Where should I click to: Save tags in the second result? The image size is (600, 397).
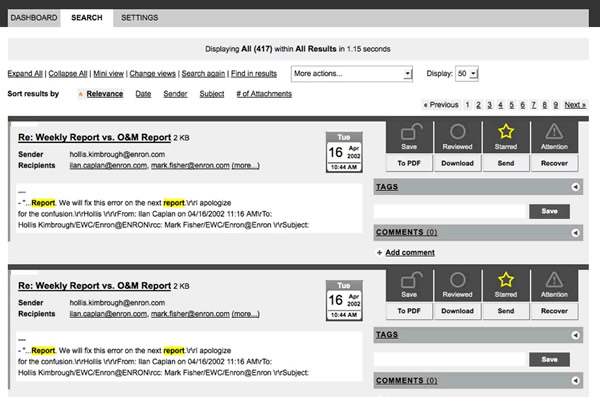tap(549, 359)
